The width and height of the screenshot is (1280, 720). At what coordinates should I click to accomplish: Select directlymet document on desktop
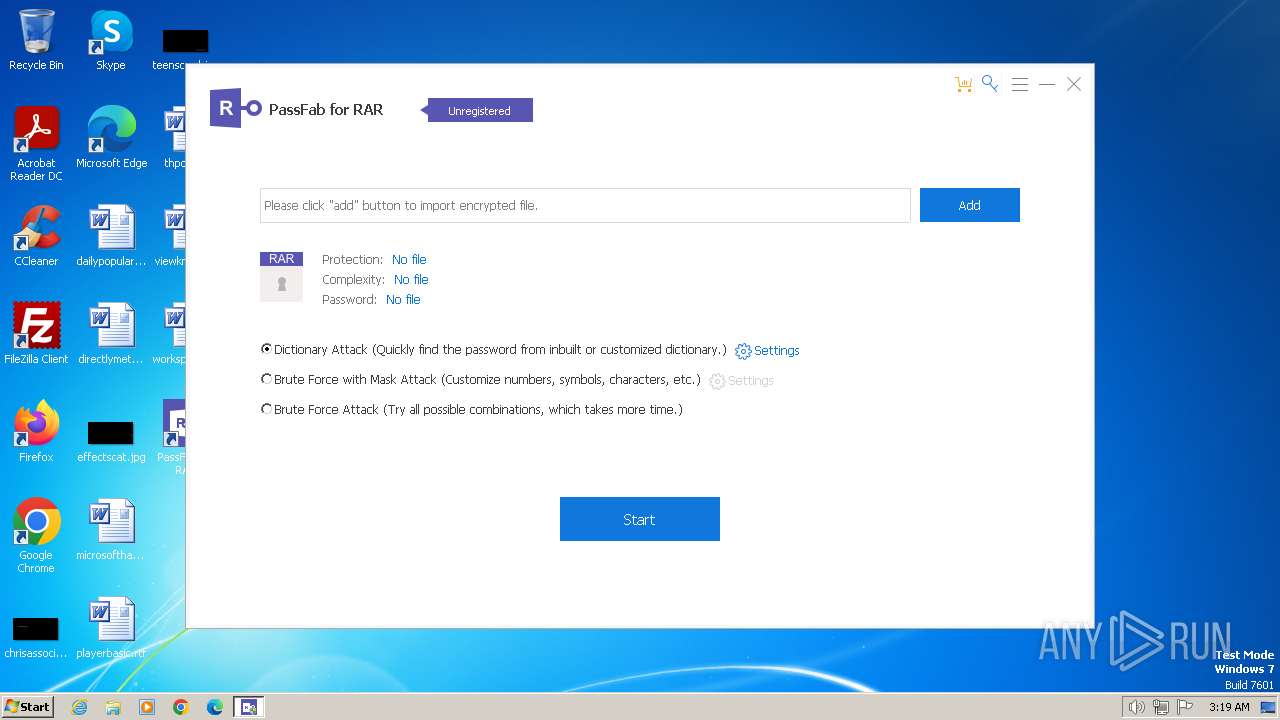click(111, 334)
